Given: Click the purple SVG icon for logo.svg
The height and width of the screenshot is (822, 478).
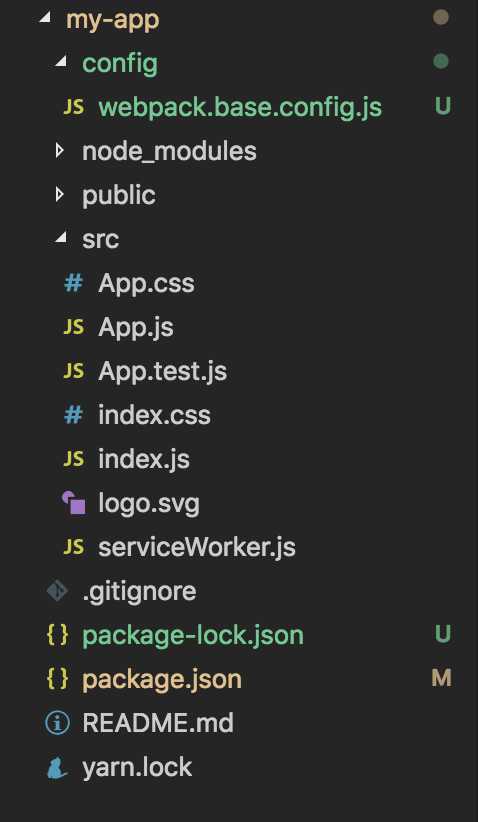Looking at the screenshot, I should 73,503.
